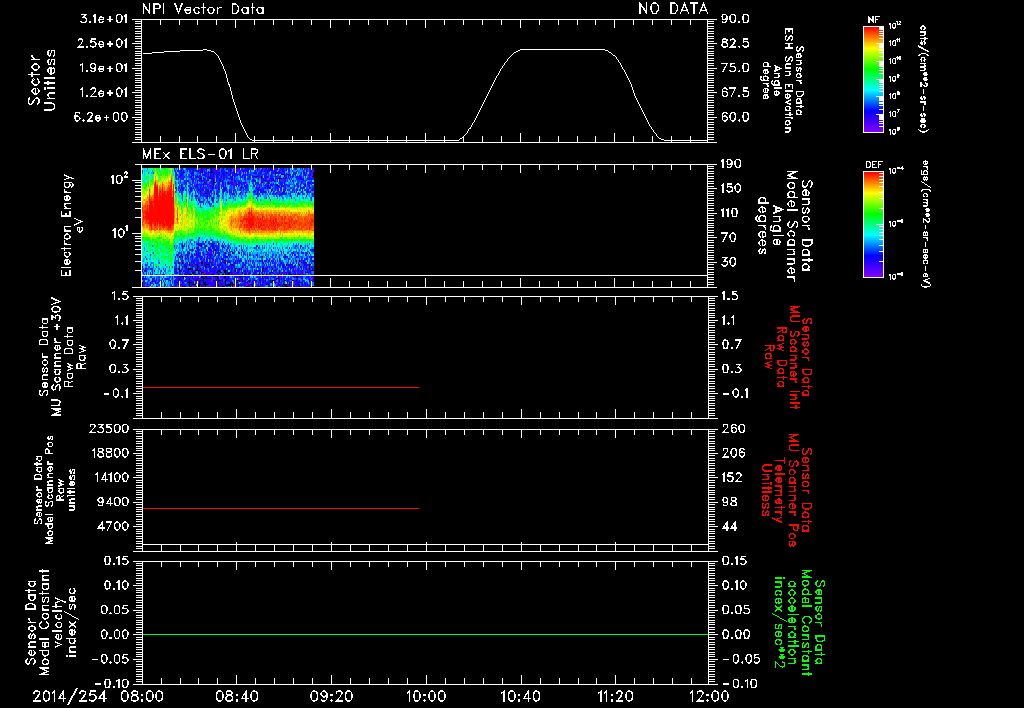Click the ESH Sun Elevation Angle axis title
The height and width of the screenshot is (708, 1024).
[782, 81]
